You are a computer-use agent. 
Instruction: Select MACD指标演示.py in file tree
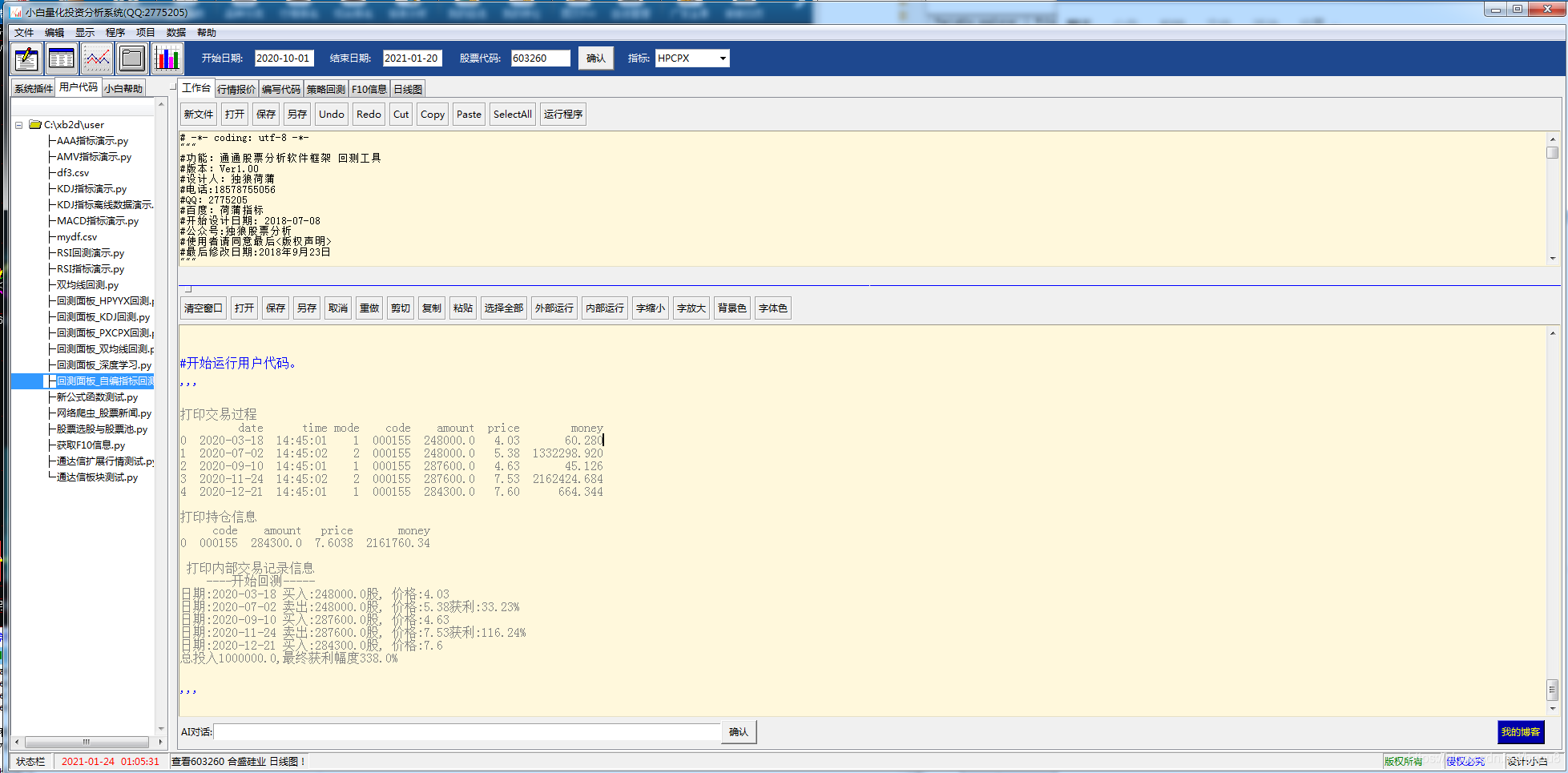click(98, 221)
